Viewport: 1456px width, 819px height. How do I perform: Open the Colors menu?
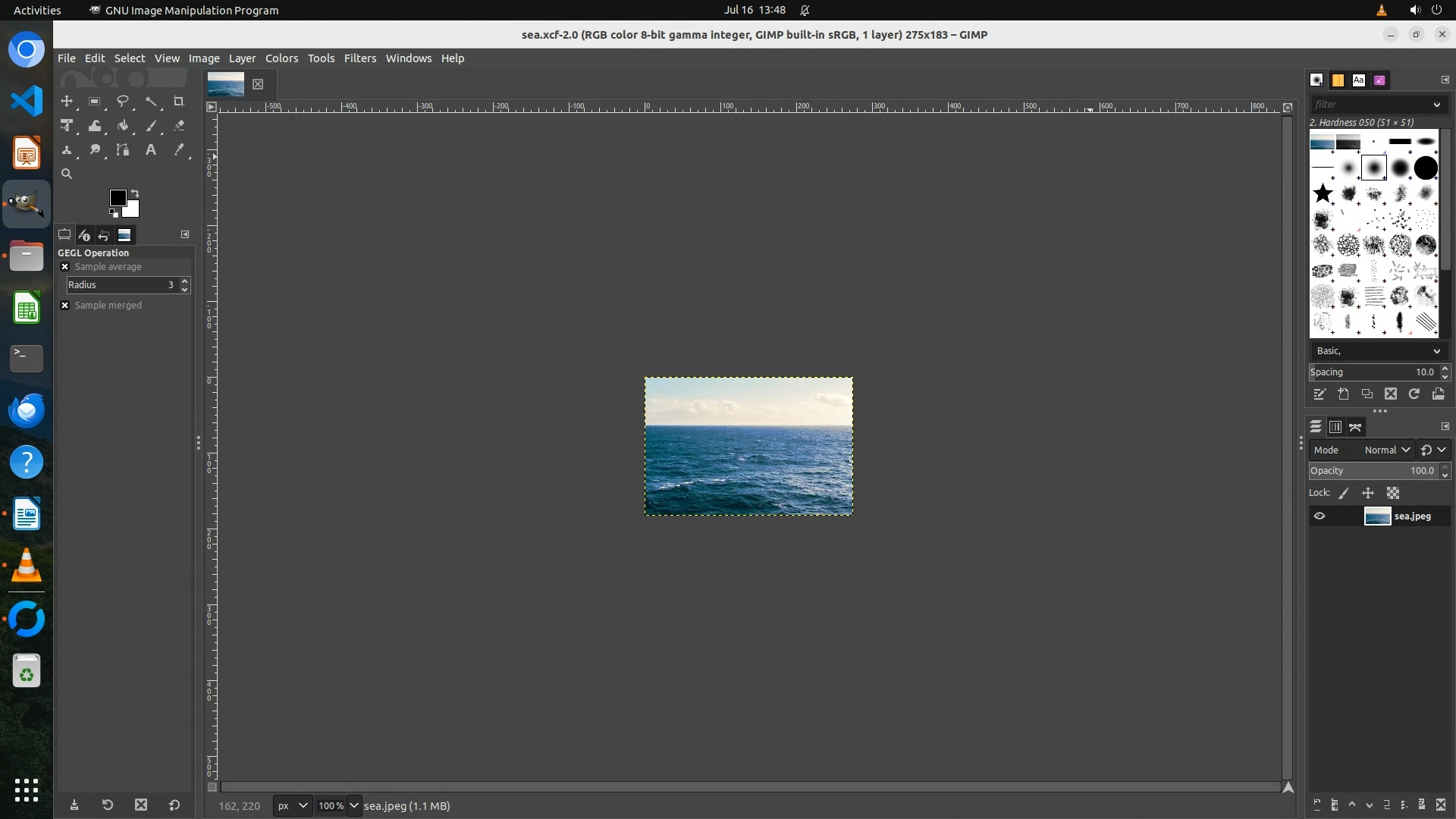click(281, 58)
